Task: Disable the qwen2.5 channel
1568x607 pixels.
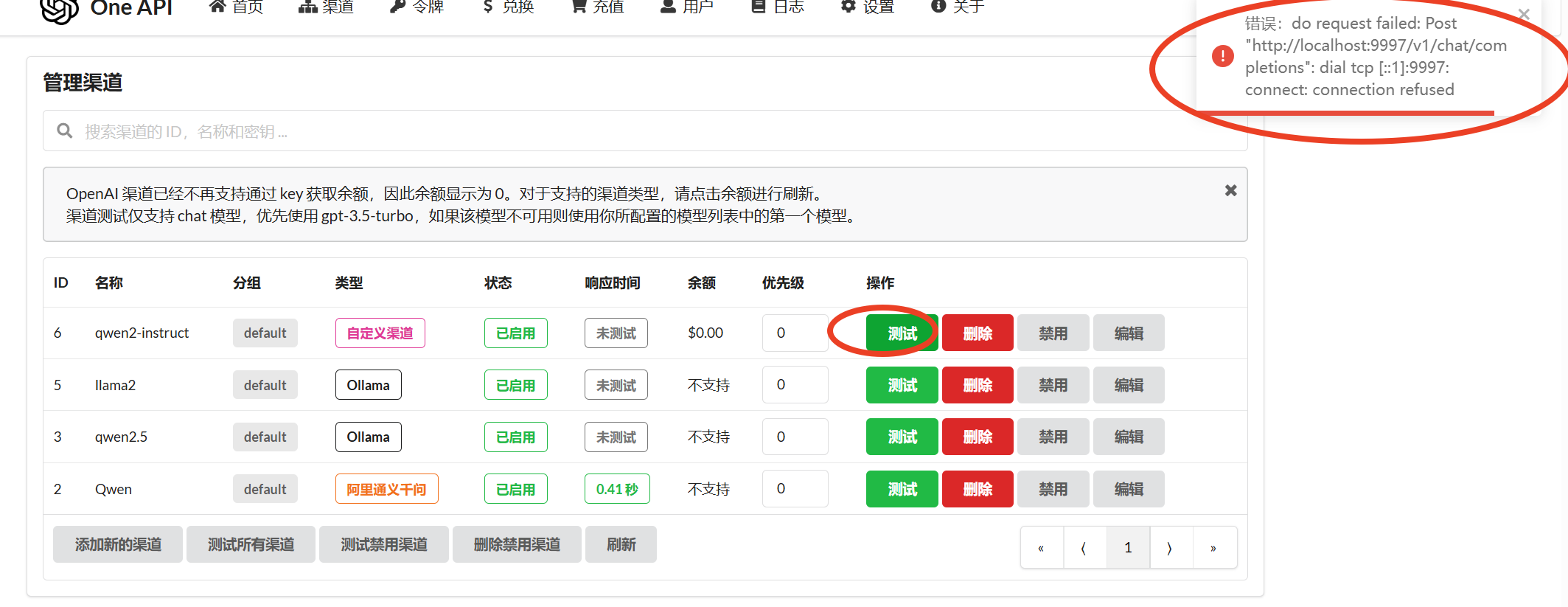Action: coord(1053,437)
